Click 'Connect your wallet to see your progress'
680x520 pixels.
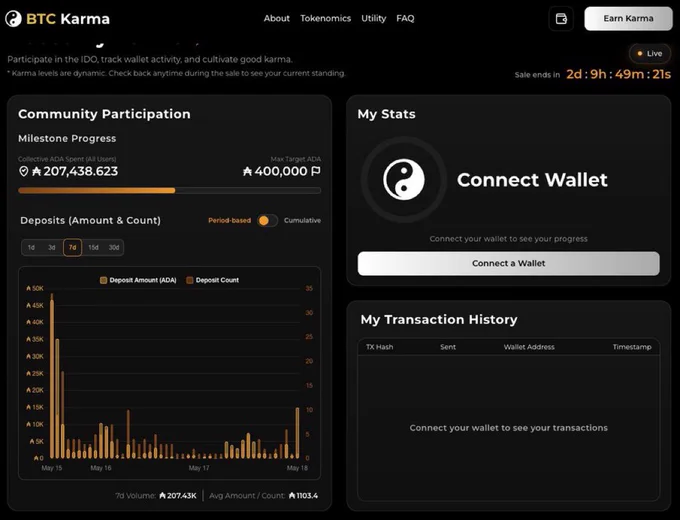(x=508, y=239)
